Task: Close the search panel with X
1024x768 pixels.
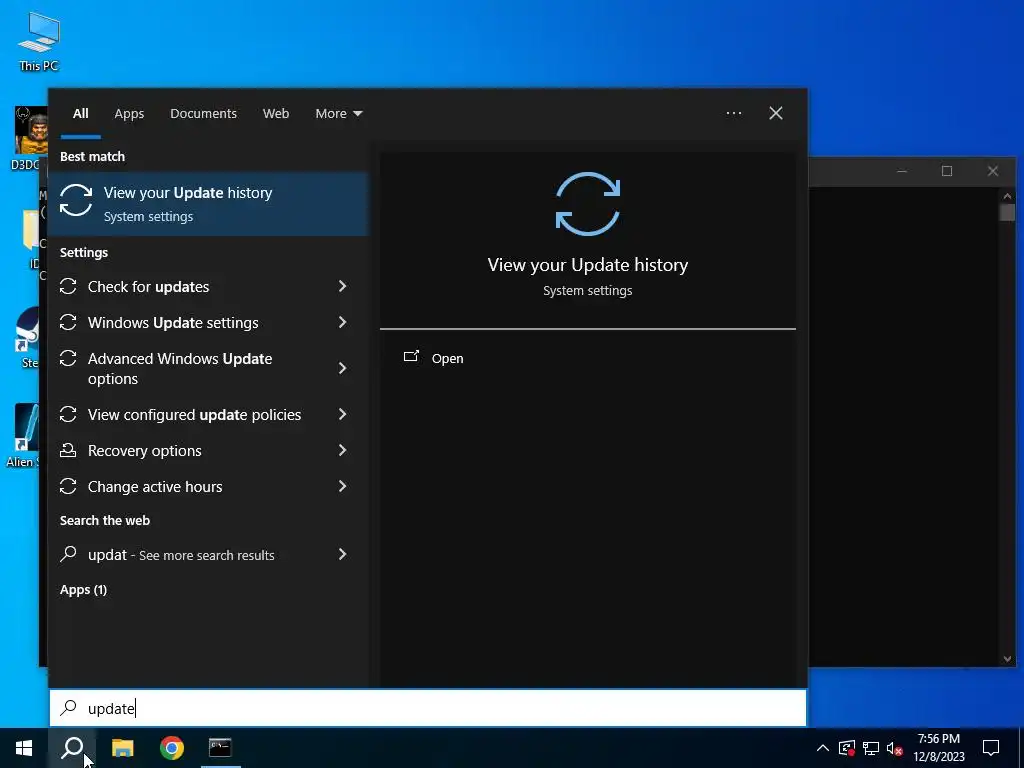Action: tap(776, 113)
